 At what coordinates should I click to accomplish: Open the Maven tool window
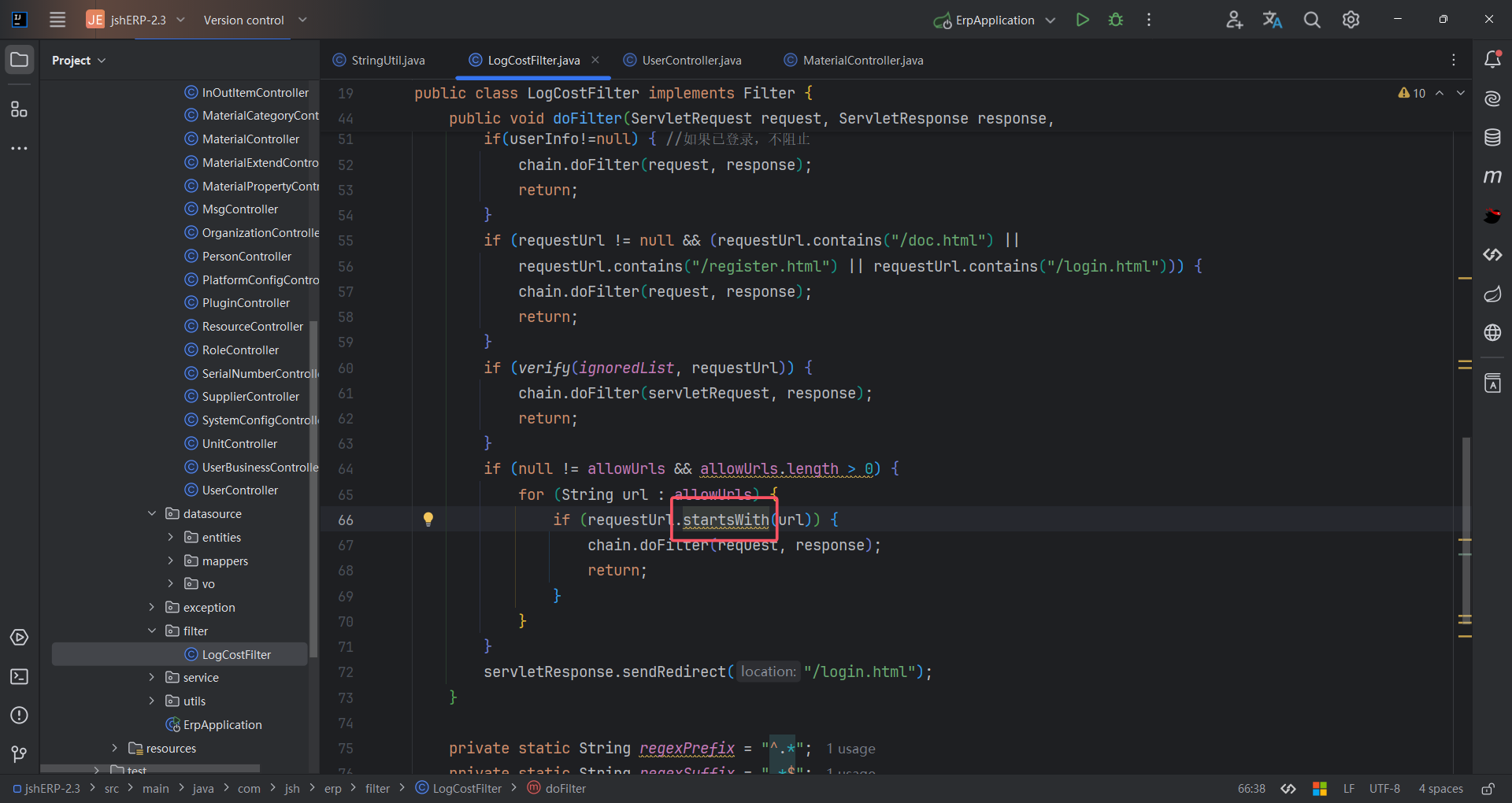(1492, 176)
